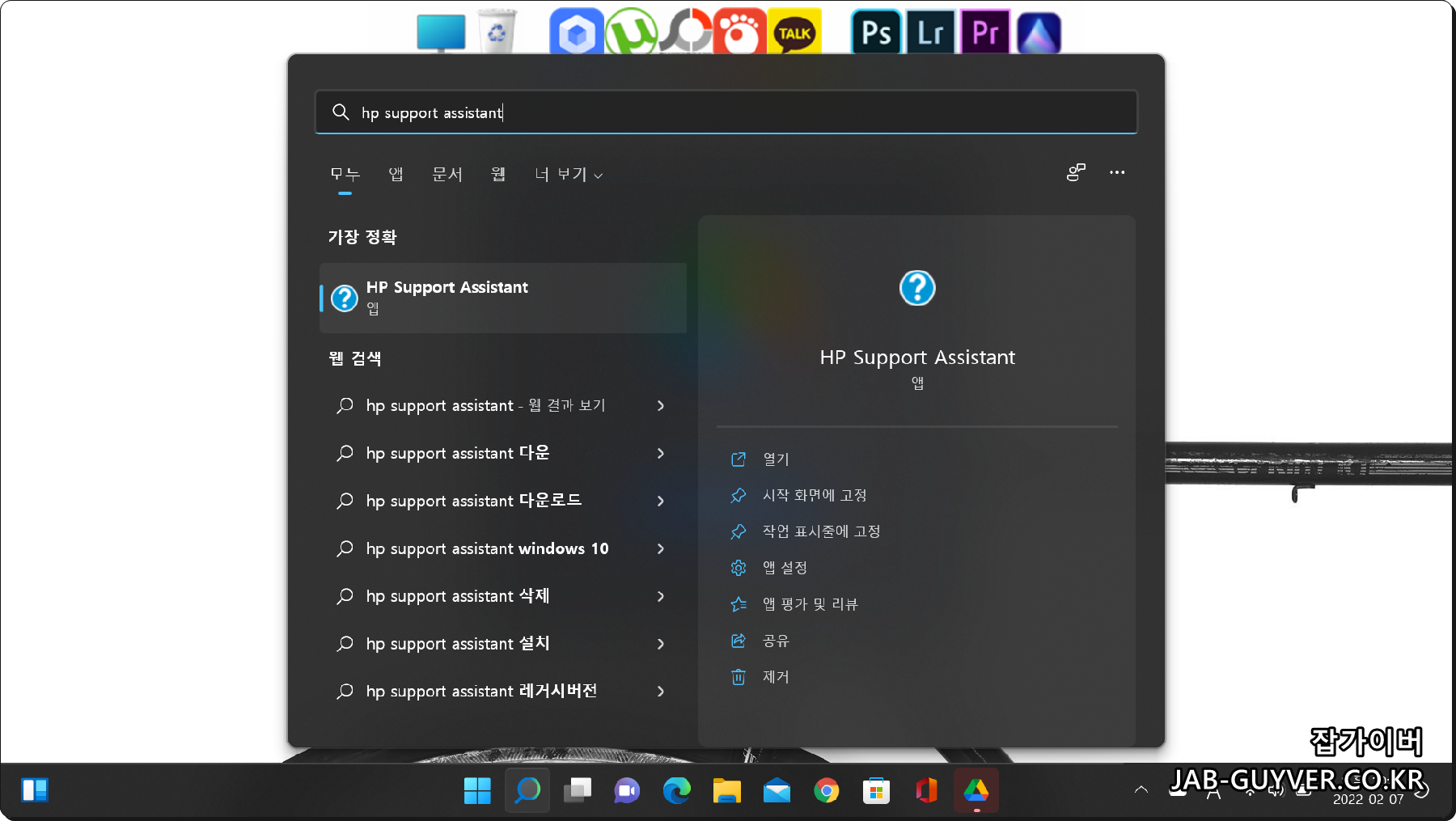The width and height of the screenshot is (1456, 821).
Task: Click 열기 to open HP Support Assistant
Action: [x=774, y=459]
